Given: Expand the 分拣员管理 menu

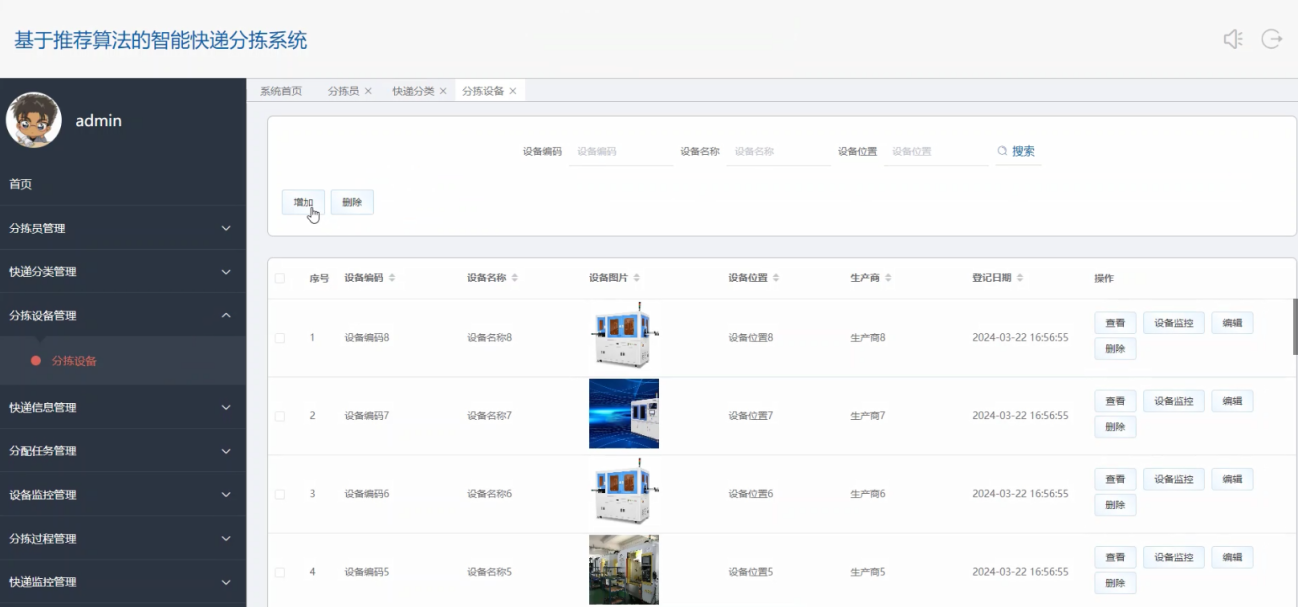Looking at the screenshot, I should pos(123,228).
